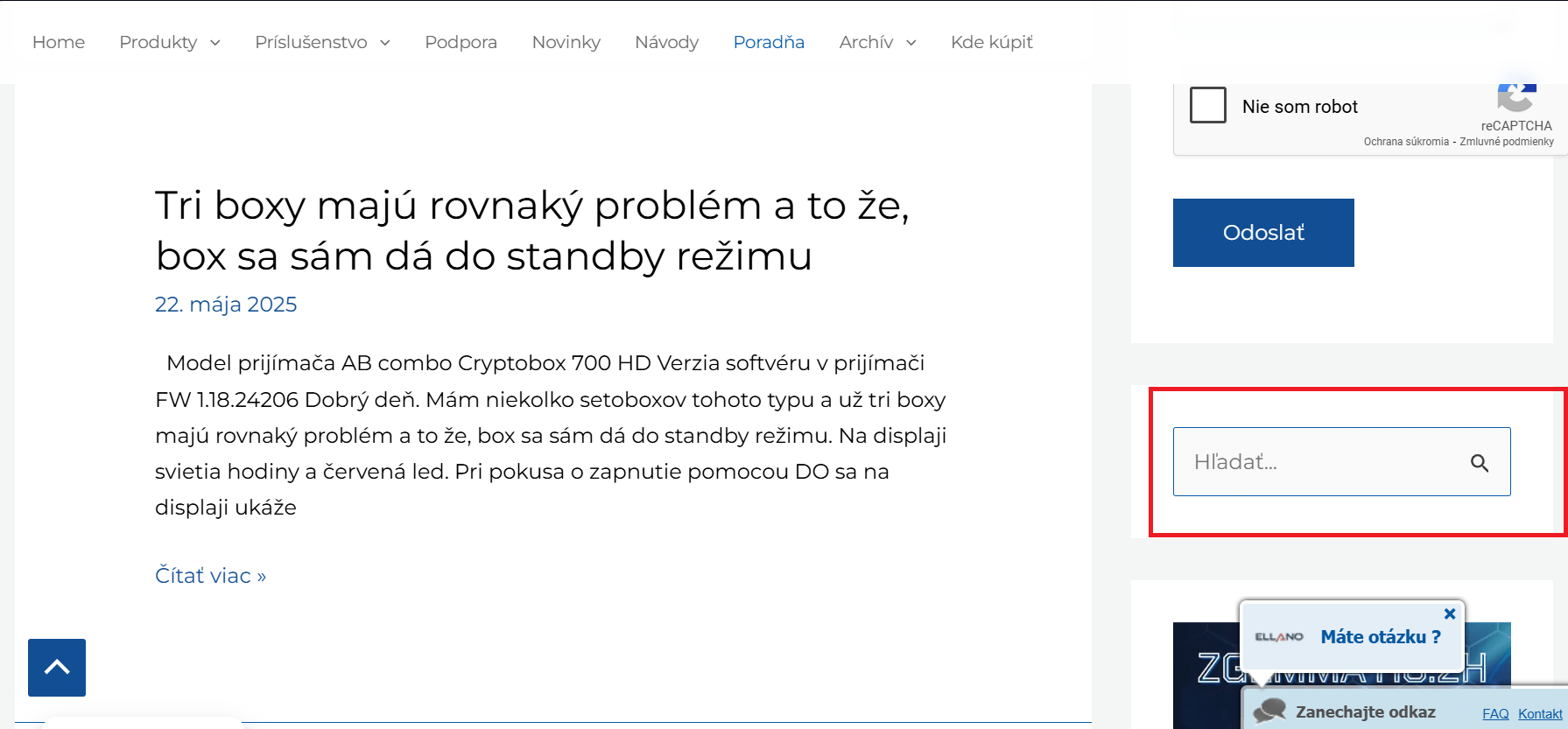Open the article title about standby režimu
Image resolution: width=1568 pixels, height=729 pixels.
pos(531,231)
